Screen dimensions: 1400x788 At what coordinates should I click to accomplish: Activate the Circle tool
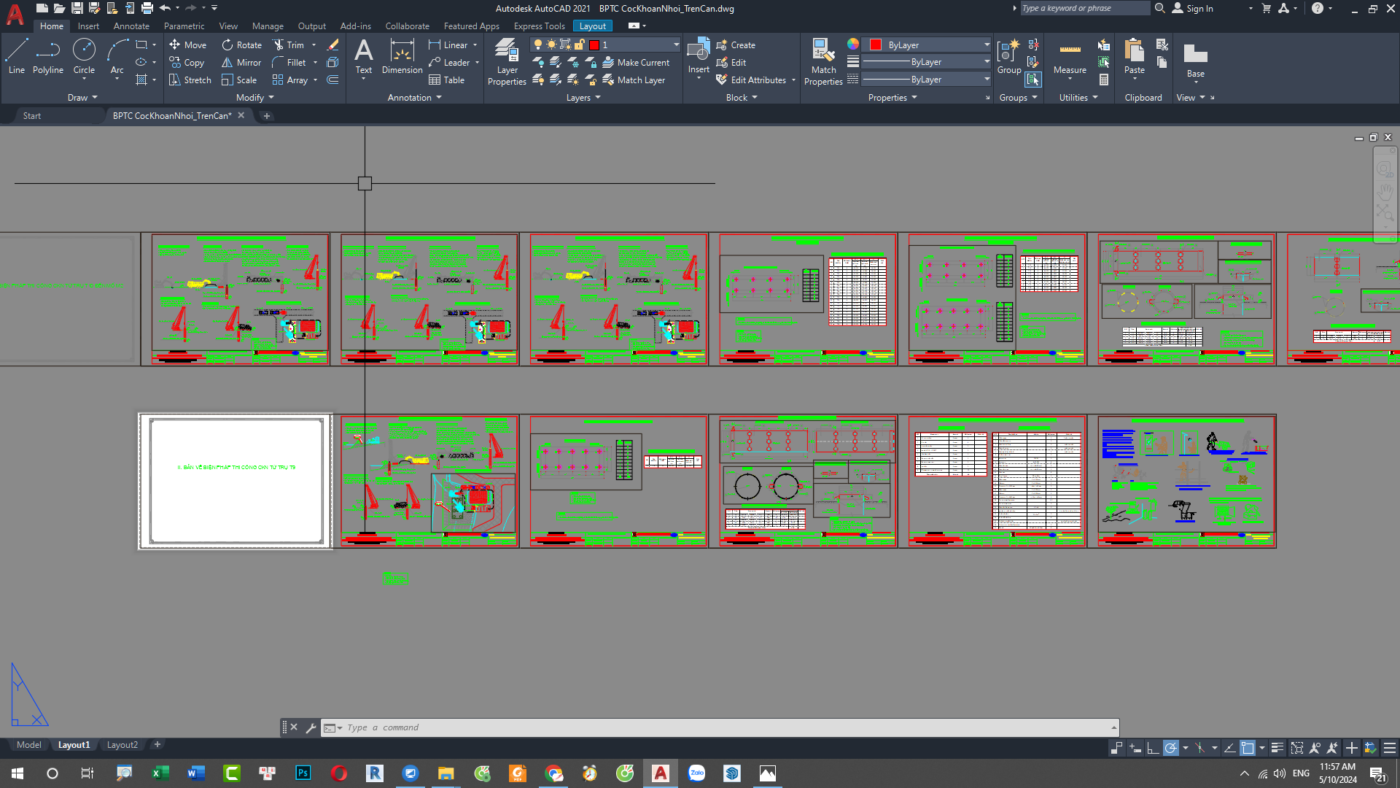(84, 56)
